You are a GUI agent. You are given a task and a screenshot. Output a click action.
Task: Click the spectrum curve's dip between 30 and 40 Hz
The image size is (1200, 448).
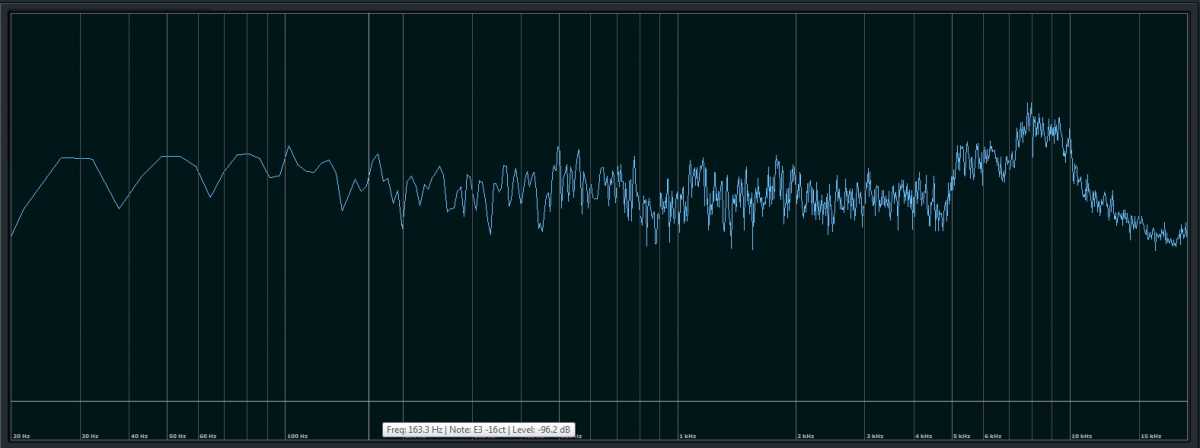click(119, 208)
